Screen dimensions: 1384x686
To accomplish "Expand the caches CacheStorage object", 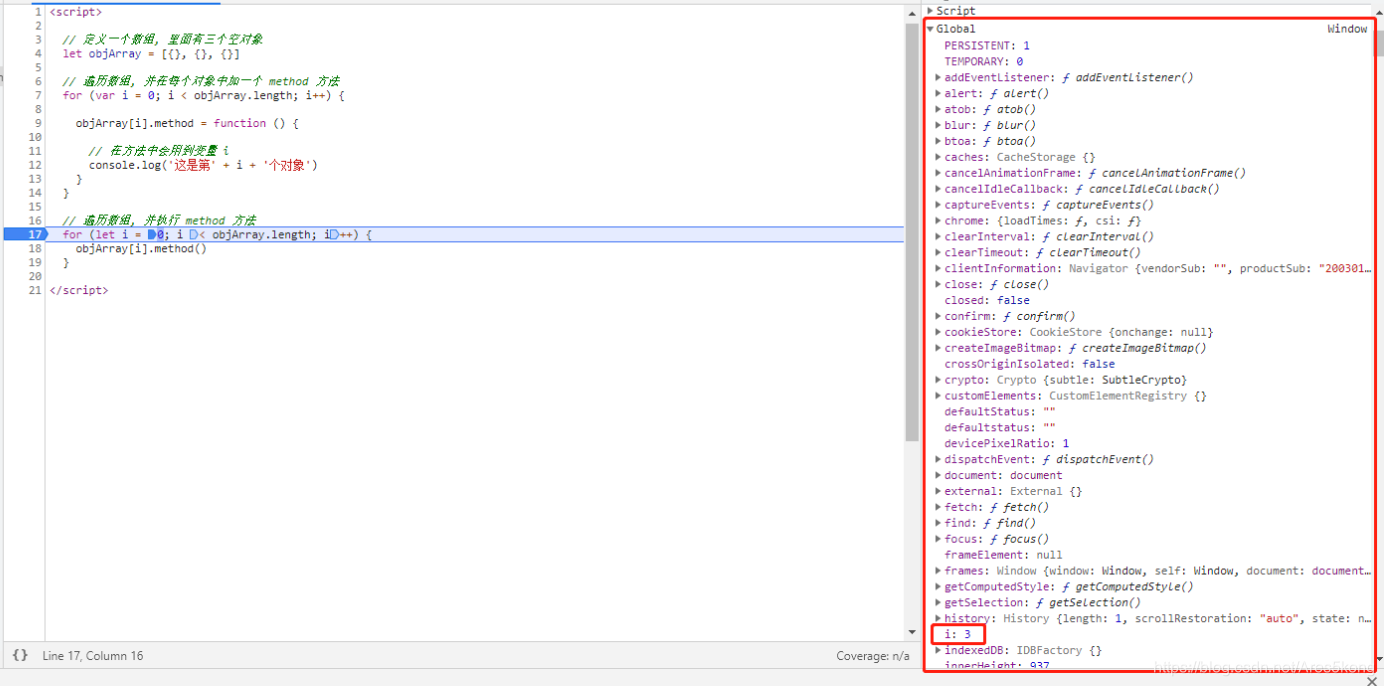I will [x=938, y=157].
